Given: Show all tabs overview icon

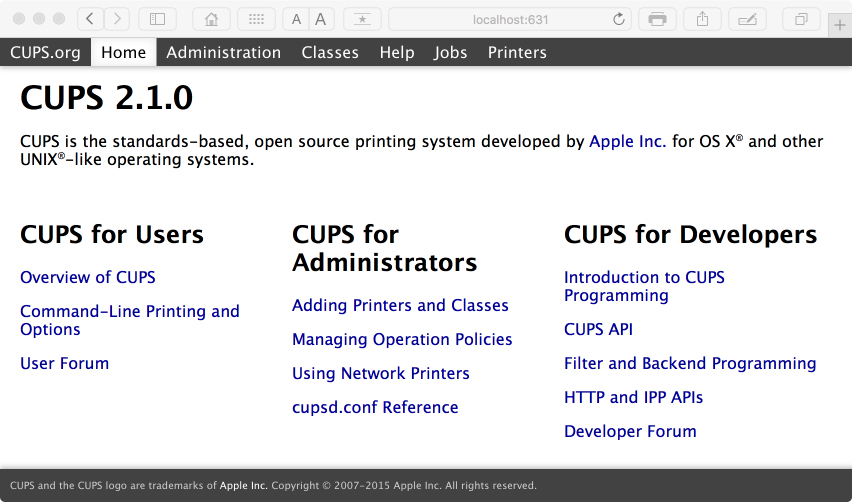Looking at the screenshot, I should pyautogui.click(x=801, y=19).
